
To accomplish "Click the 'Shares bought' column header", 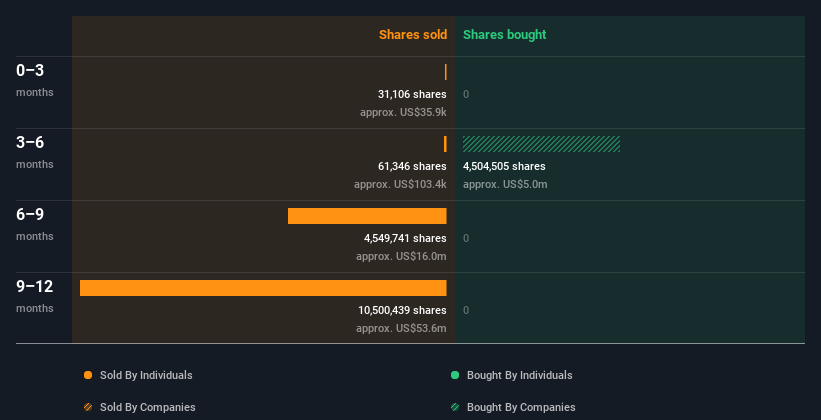I will click(x=505, y=35).
